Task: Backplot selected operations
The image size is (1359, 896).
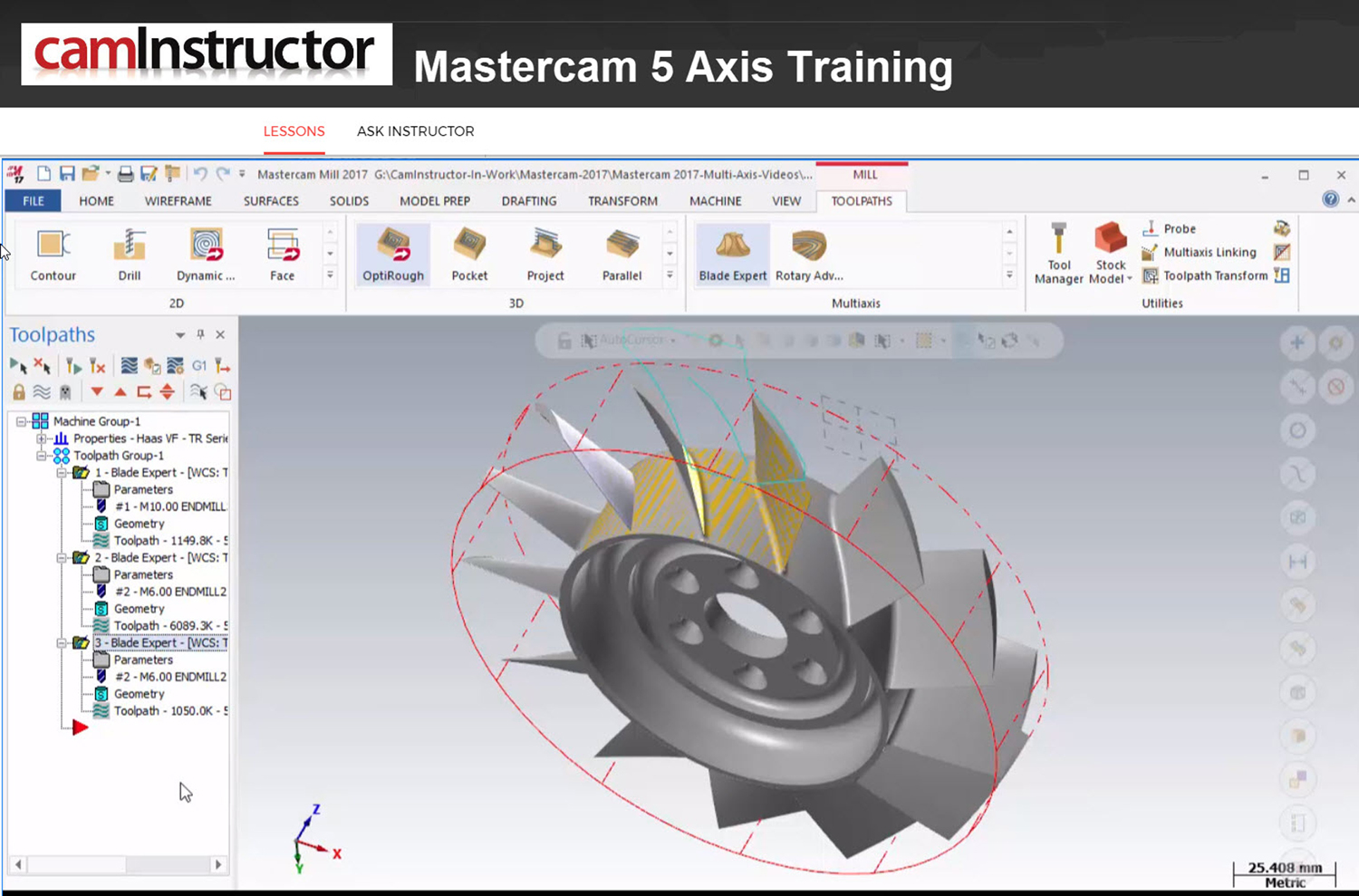Action: click(130, 366)
